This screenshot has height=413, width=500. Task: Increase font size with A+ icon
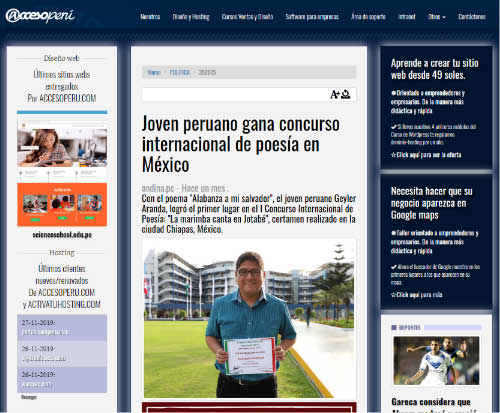(335, 94)
